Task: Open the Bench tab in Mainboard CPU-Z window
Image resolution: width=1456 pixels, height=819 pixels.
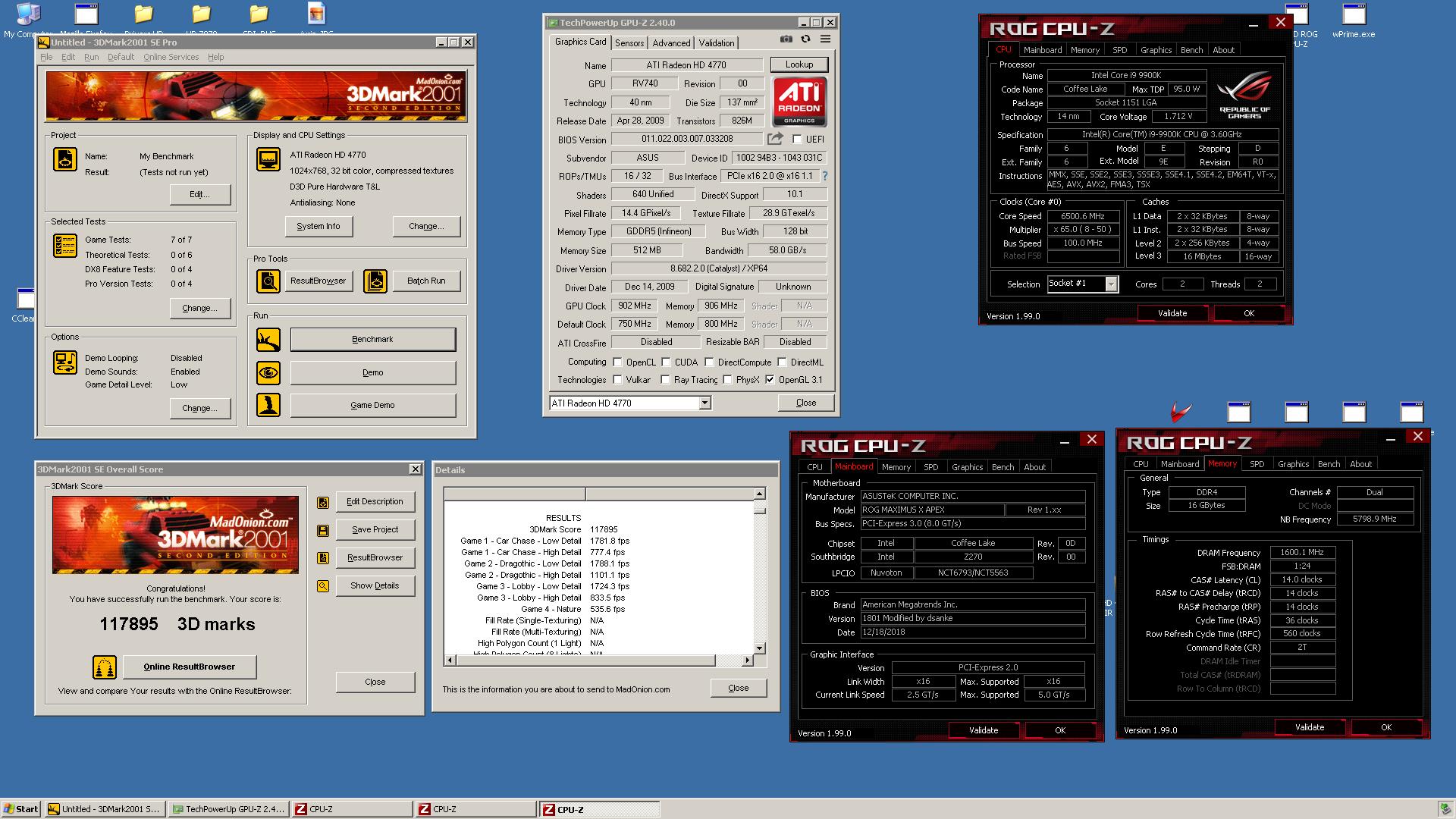Action: click(x=1003, y=467)
